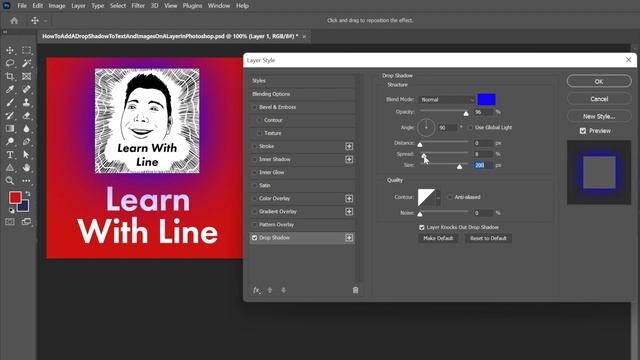Select Blending Options in styles list

pyautogui.click(x=302, y=94)
